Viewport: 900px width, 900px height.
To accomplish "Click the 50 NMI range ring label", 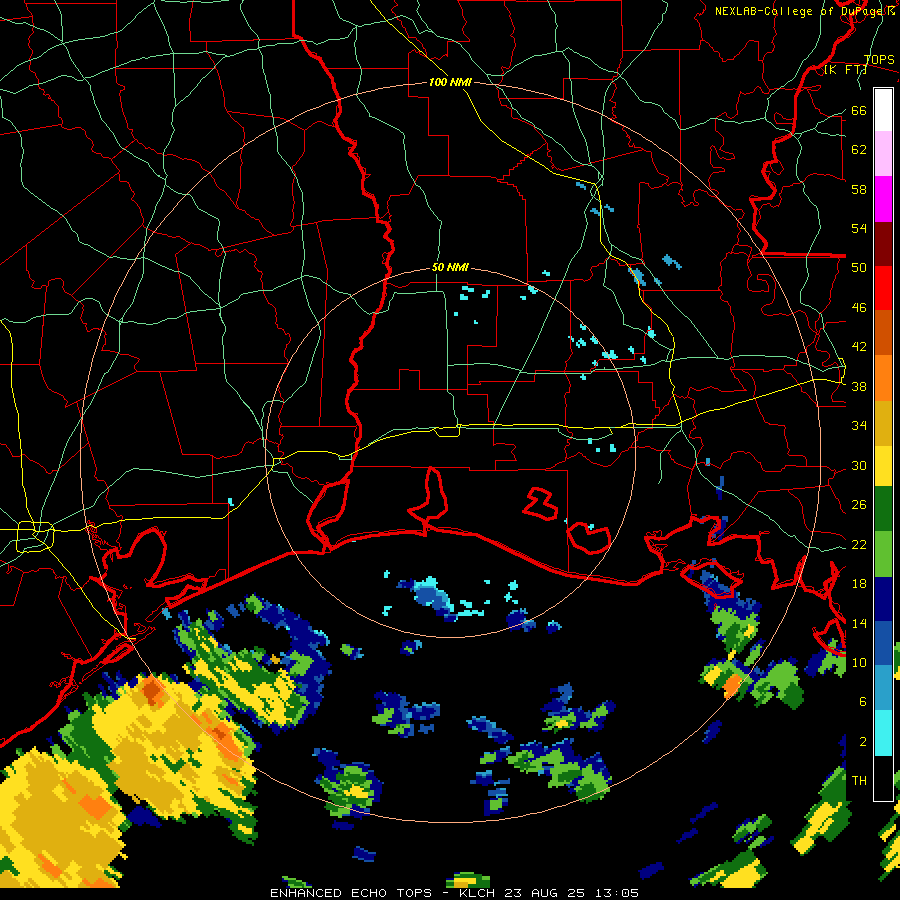I will click(450, 267).
